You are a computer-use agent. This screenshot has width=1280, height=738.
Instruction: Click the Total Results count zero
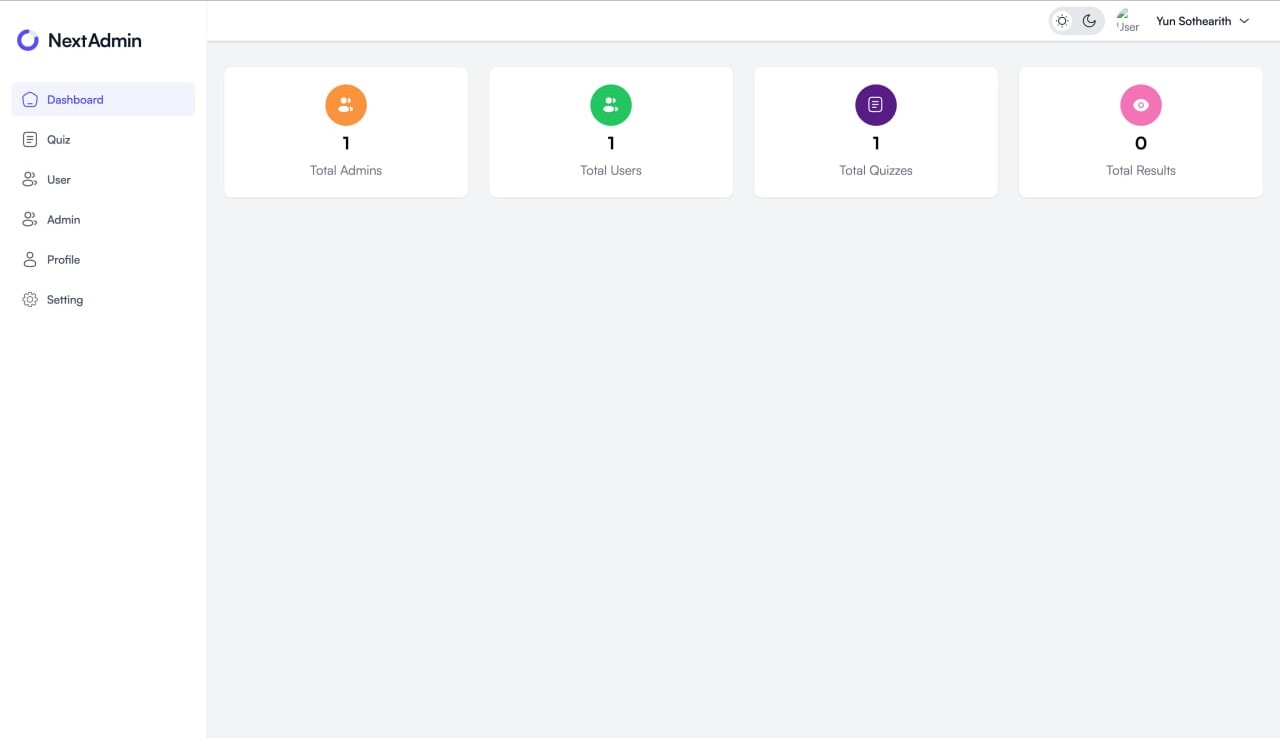(x=1141, y=144)
